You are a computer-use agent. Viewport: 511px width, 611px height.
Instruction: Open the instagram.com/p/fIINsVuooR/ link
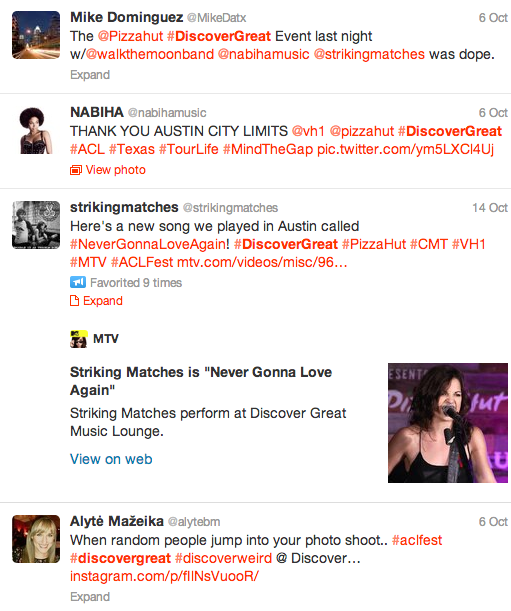164,576
